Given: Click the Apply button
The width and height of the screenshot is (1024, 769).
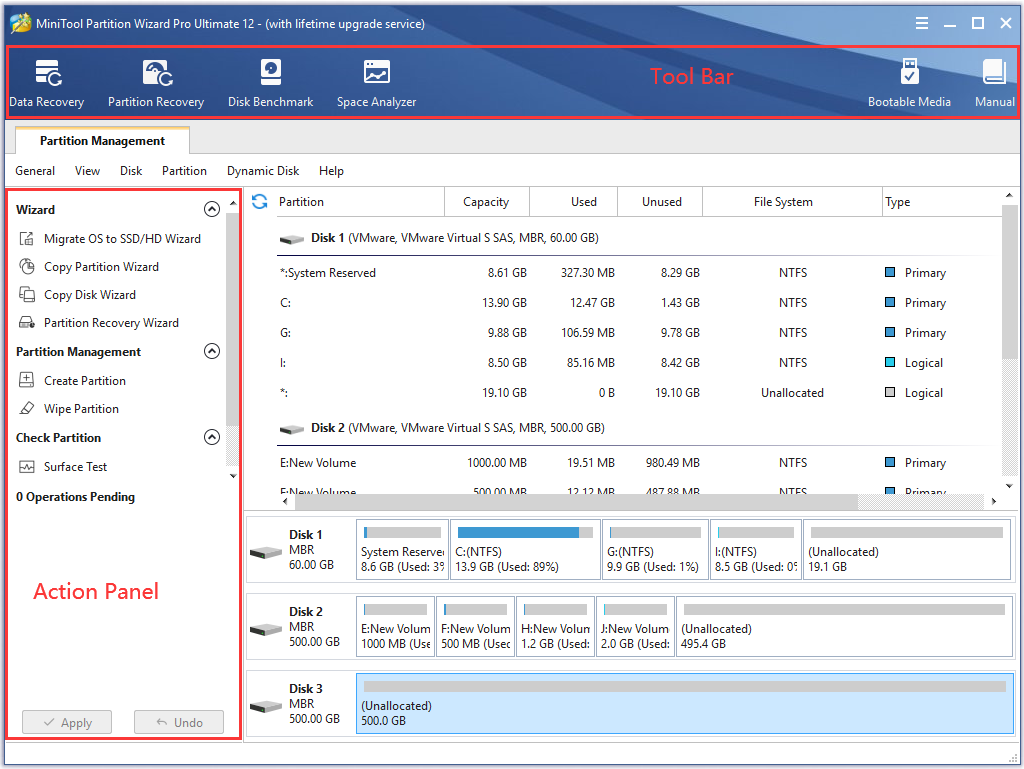Looking at the screenshot, I should (66, 722).
